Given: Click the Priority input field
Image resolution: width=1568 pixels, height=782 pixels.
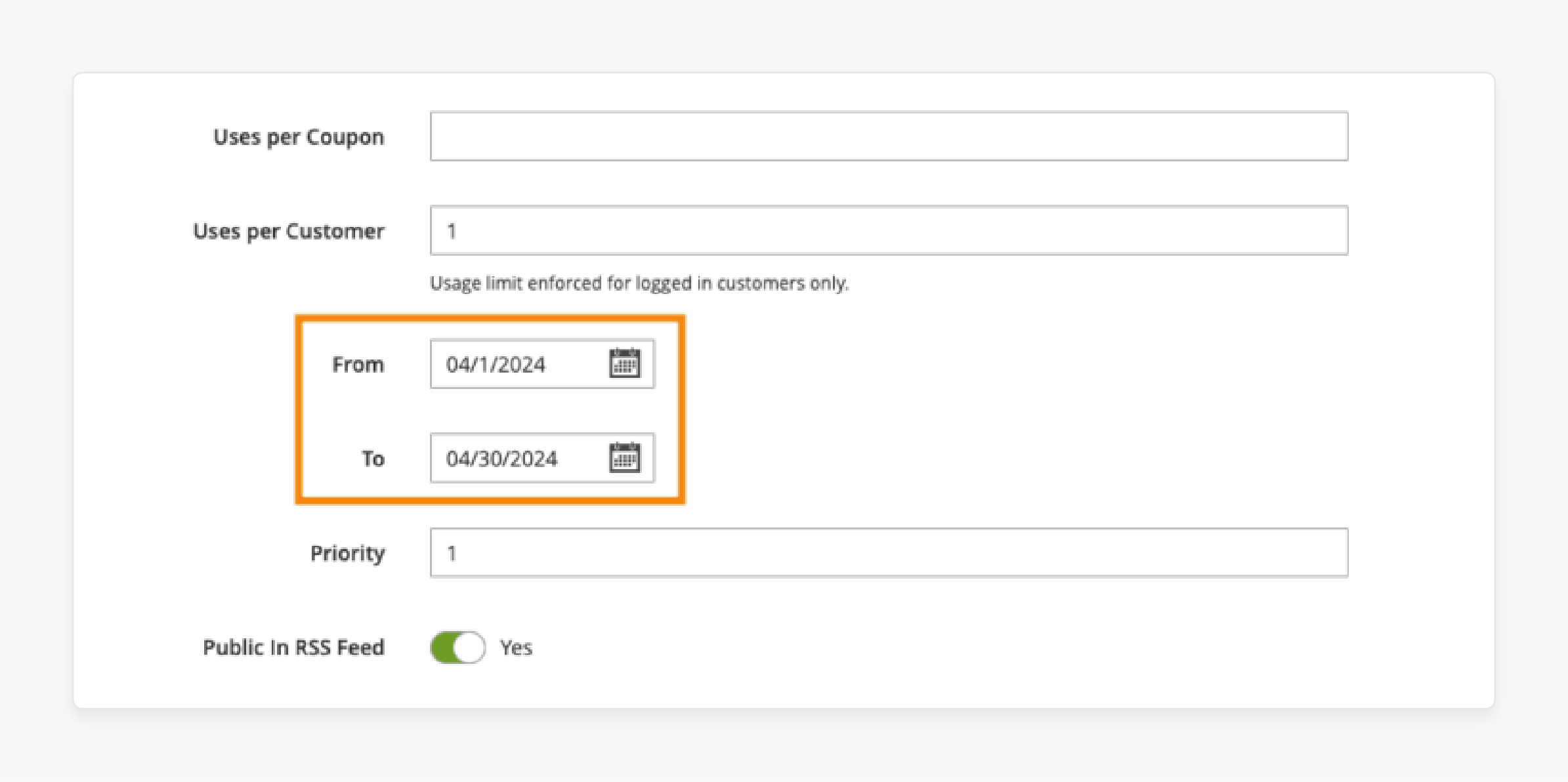Looking at the screenshot, I should coord(889,552).
